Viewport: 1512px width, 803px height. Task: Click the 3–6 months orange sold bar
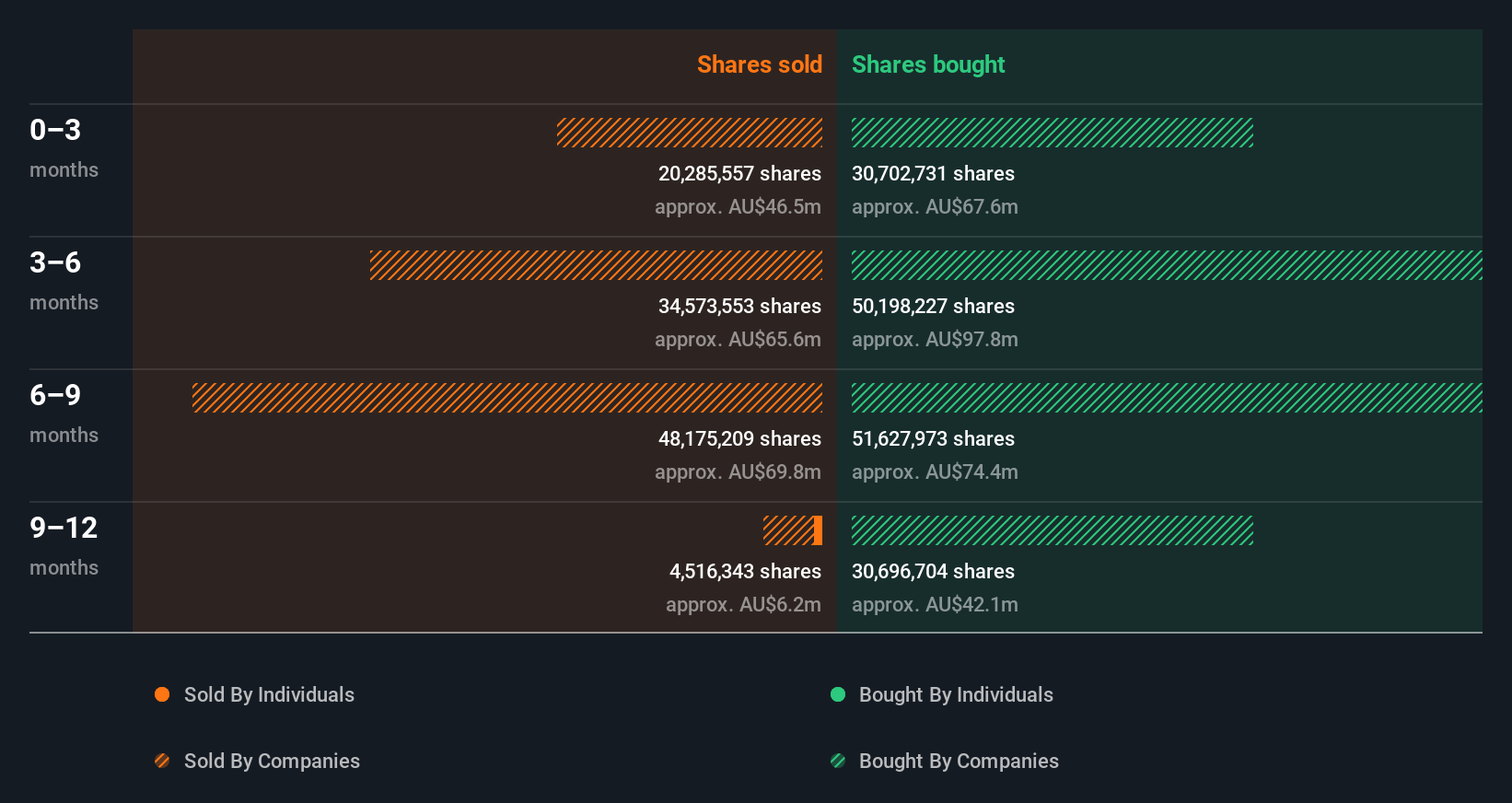[596, 265]
